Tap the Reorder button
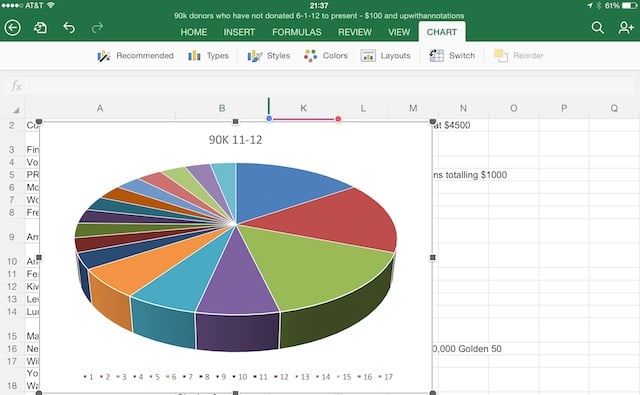The height and width of the screenshot is (395, 640). pos(518,55)
